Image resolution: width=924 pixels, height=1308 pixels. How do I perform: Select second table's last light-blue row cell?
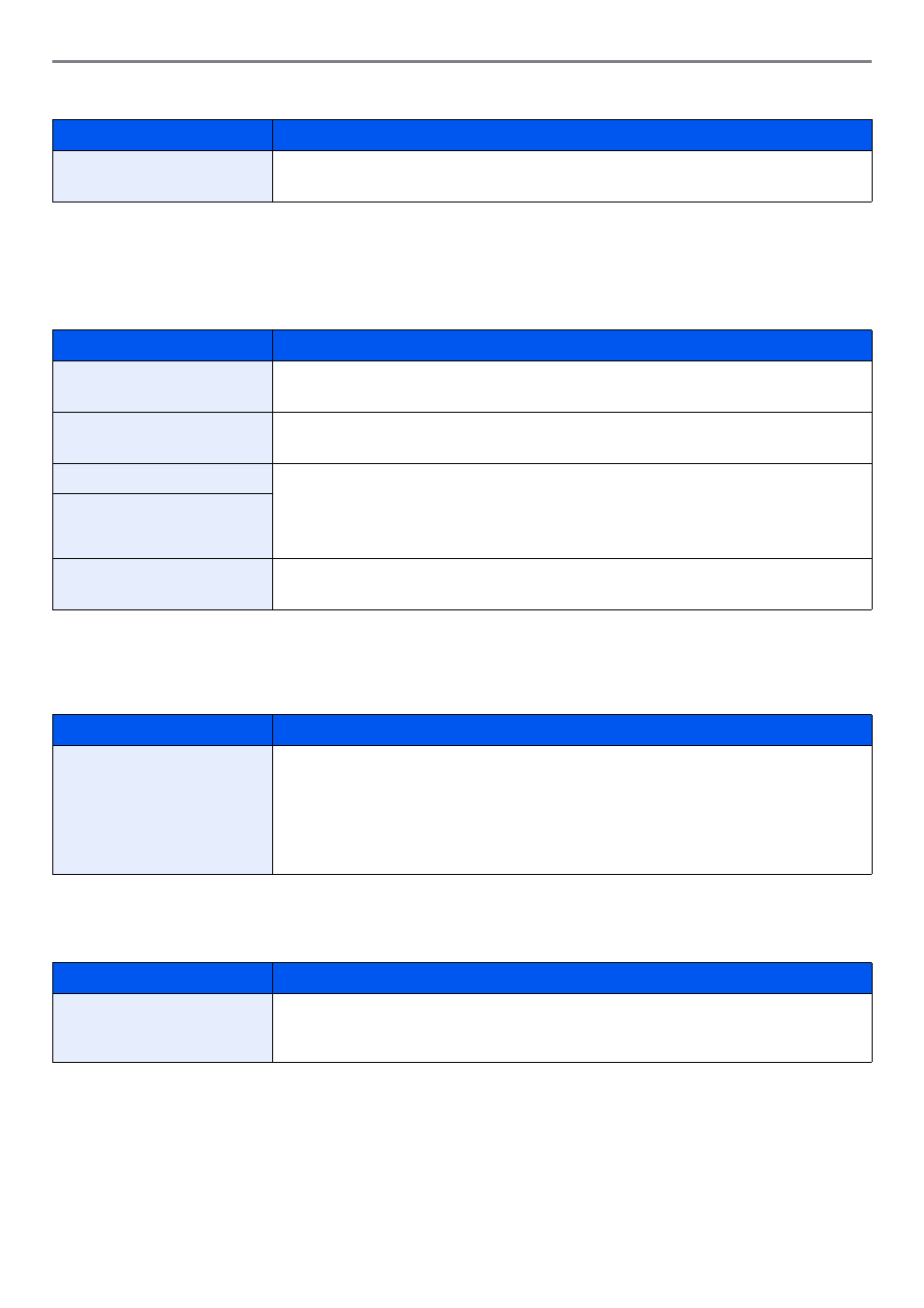click(x=163, y=584)
